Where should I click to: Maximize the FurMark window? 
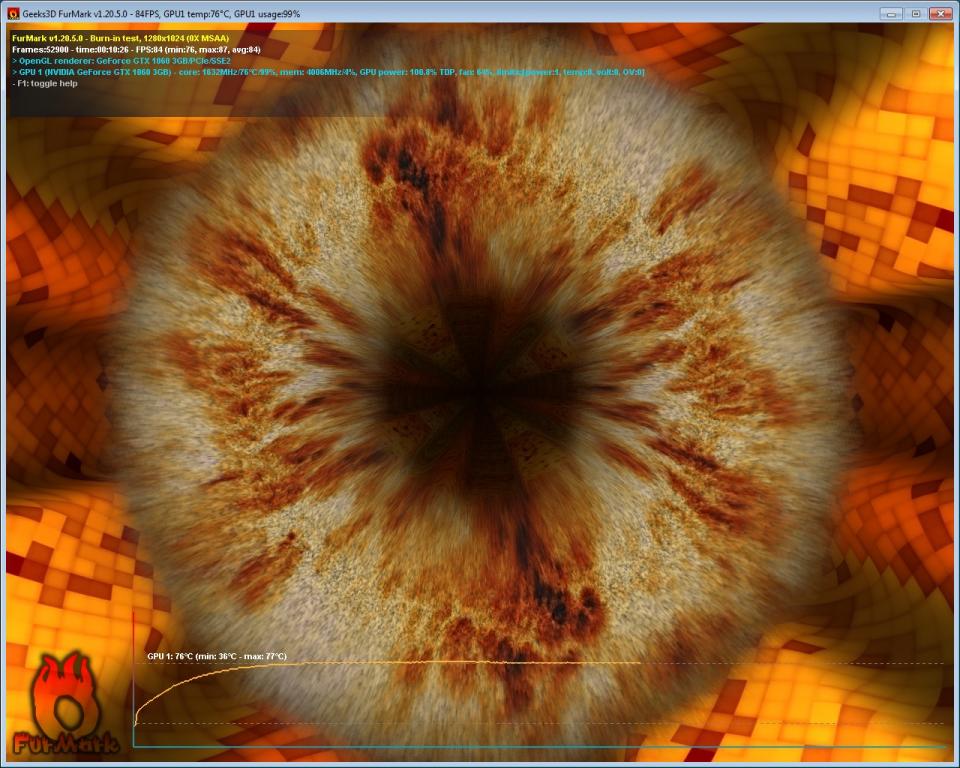(916, 13)
